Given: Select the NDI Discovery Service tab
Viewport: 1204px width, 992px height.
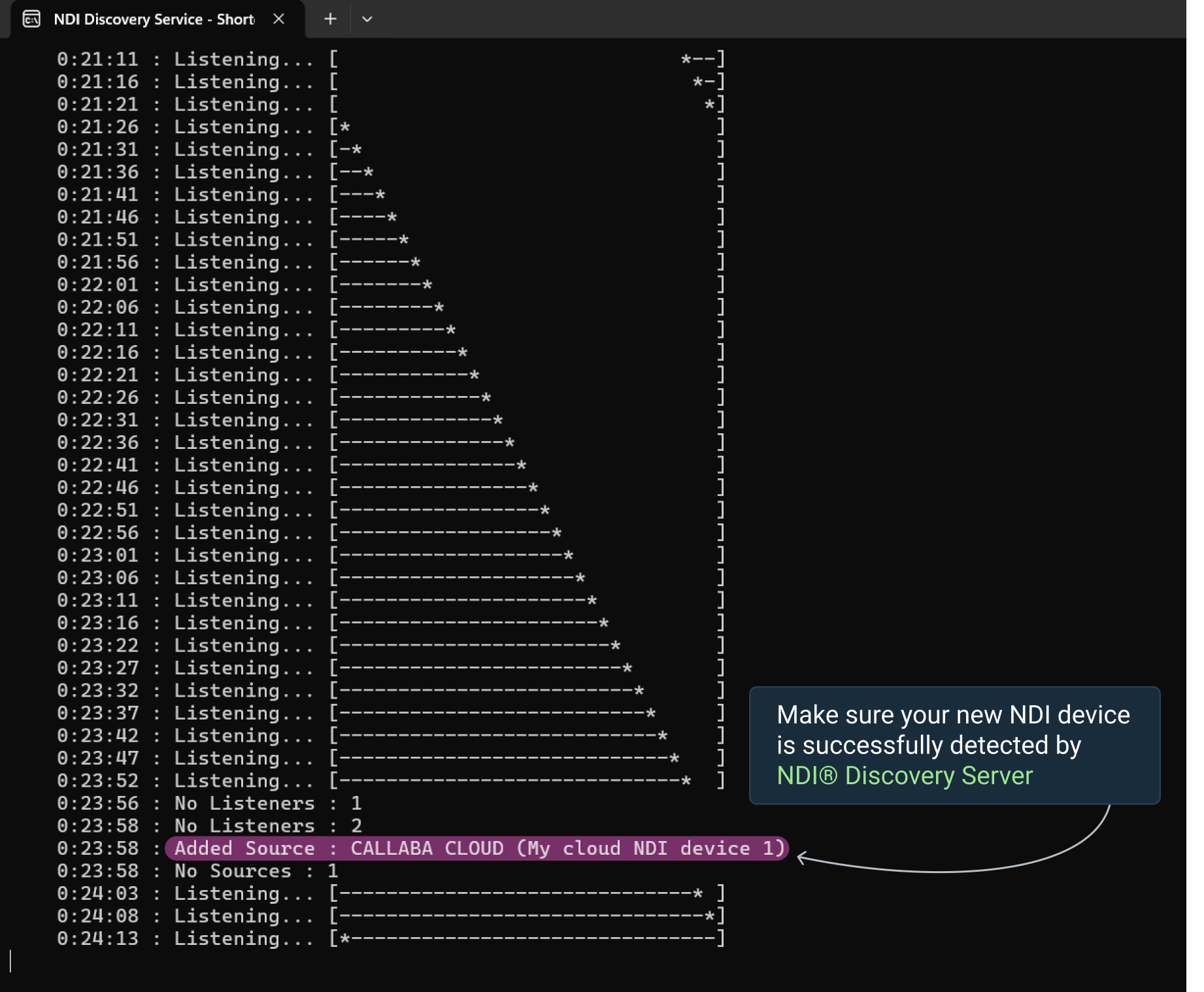Looking at the screenshot, I should (x=158, y=19).
